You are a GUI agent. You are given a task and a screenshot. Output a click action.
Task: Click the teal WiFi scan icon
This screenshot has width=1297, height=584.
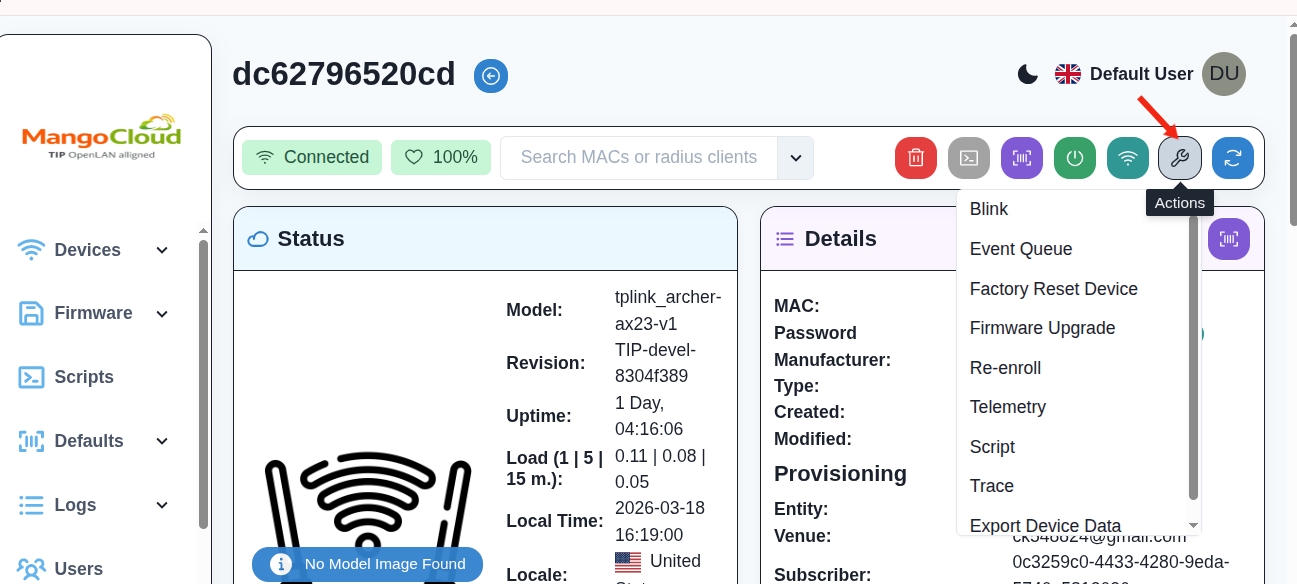click(x=1127, y=158)
